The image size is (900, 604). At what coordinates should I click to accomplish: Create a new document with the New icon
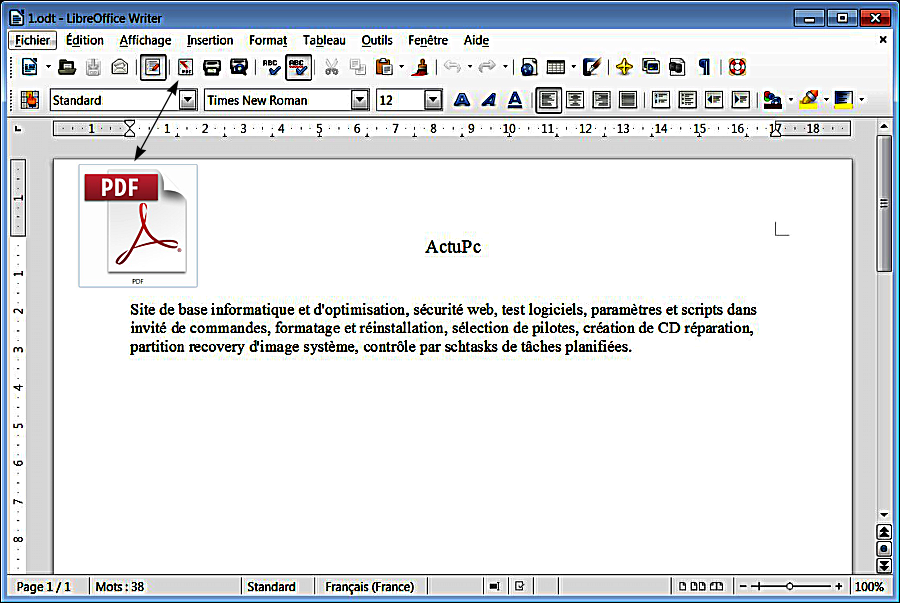pos(29,67)
